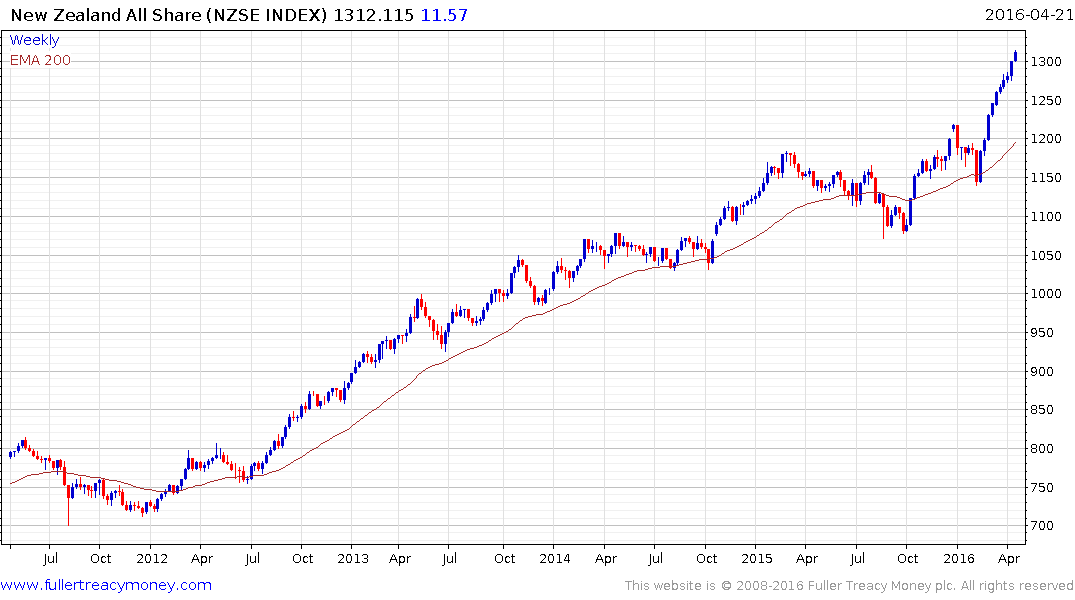The image size is (1075, 600).
Task: Click the 2016 year marker on time axis
Action: (x=958, y=558)
